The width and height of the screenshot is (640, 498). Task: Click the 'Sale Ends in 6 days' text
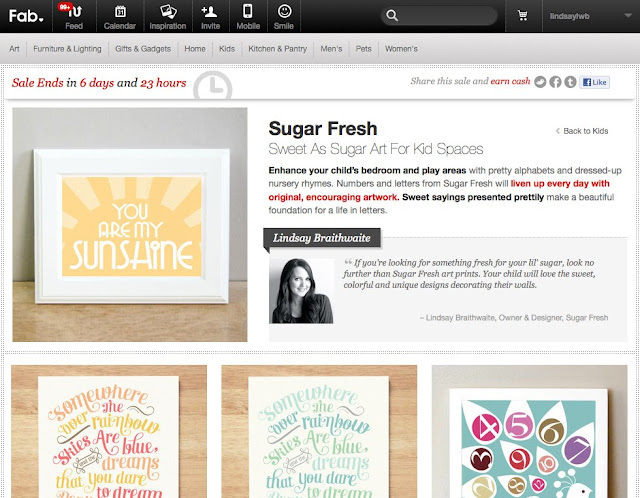99,83
